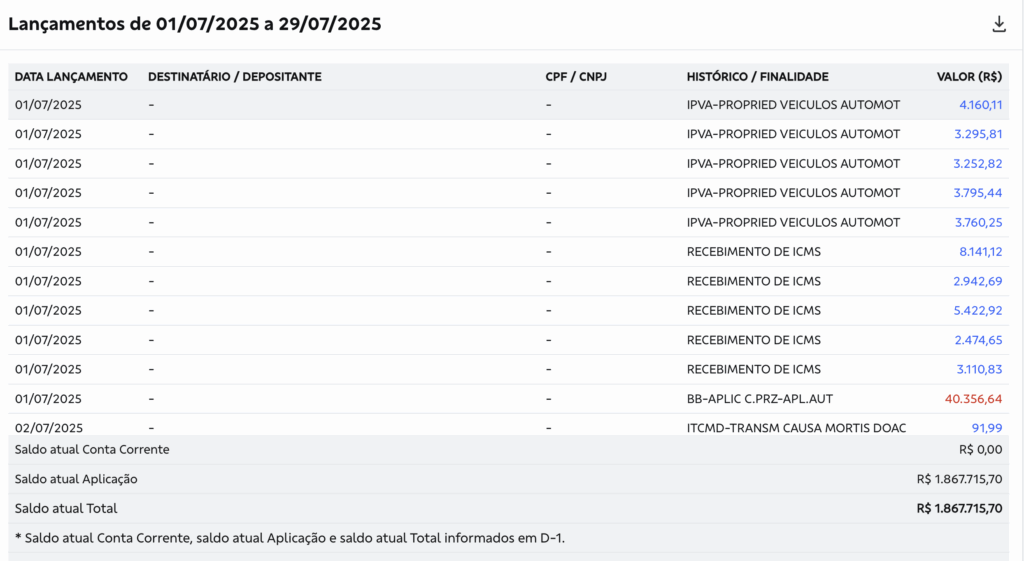This screenshot has width=1024, height=561.
Task: Click the 02/07/2025 date cell
Action: click(x=48, y=428)
